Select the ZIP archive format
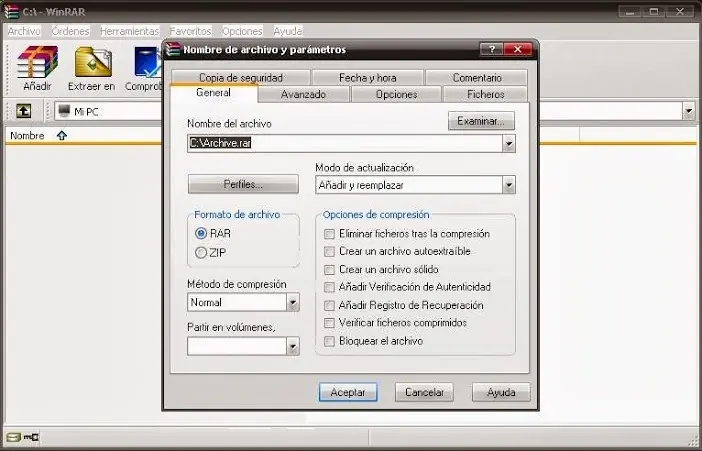The height and width of the screenshot is (451, 702). point(201,253)
